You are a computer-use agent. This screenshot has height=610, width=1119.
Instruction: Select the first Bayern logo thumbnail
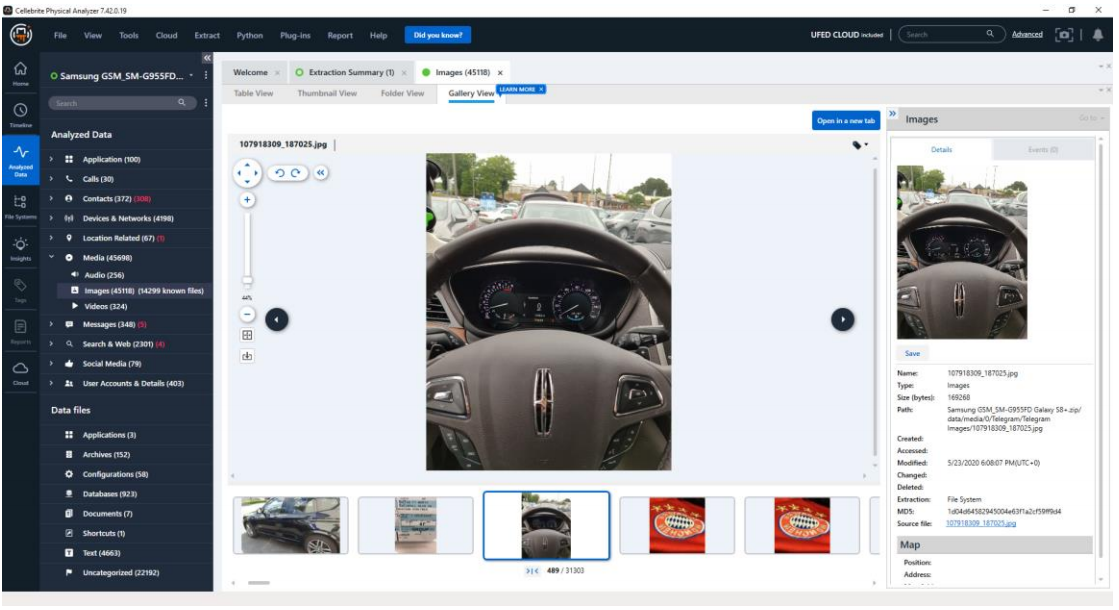(677, 526)
